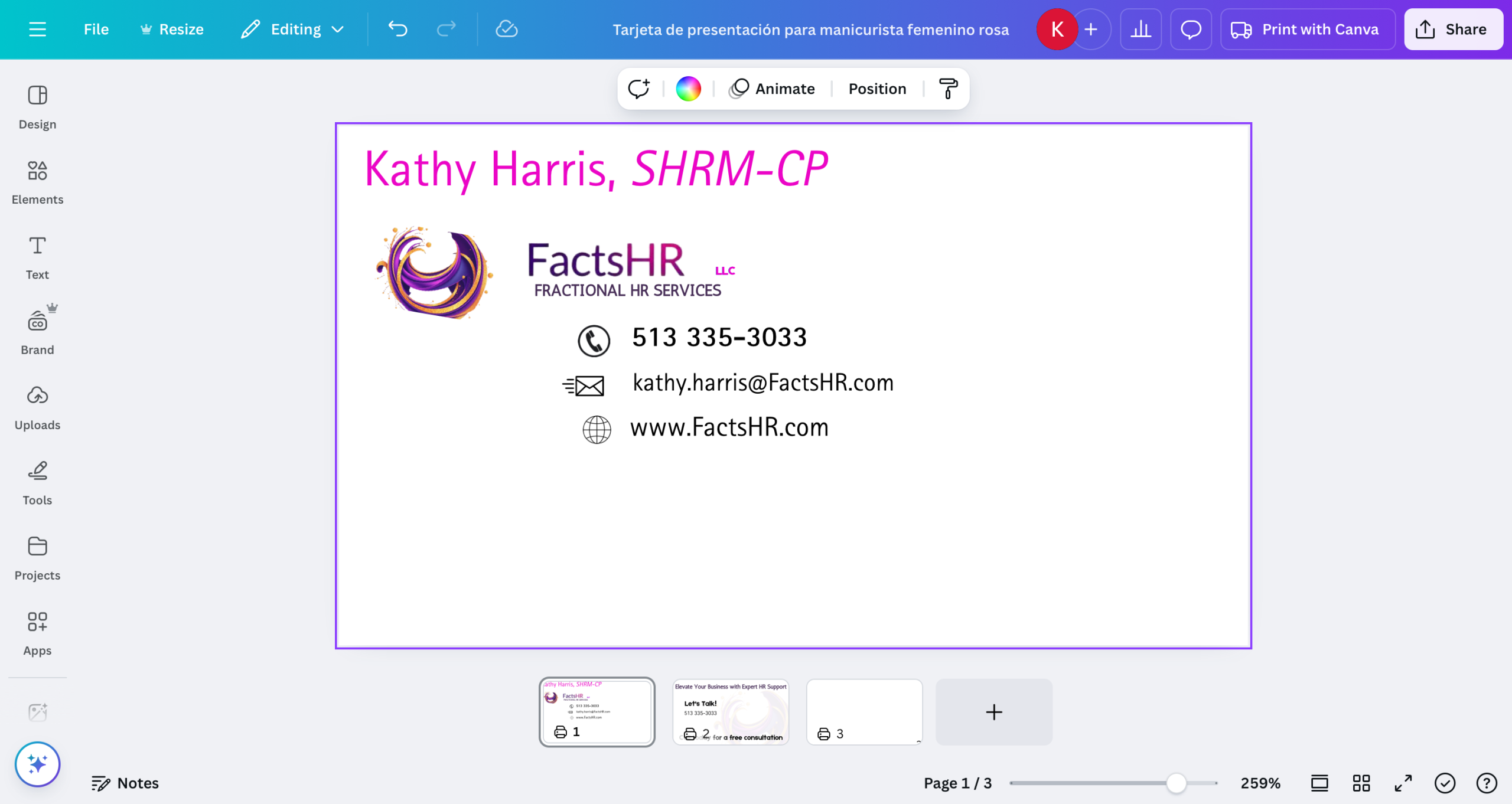Open the 259% zoom level menu

(x=1260, y=783)
